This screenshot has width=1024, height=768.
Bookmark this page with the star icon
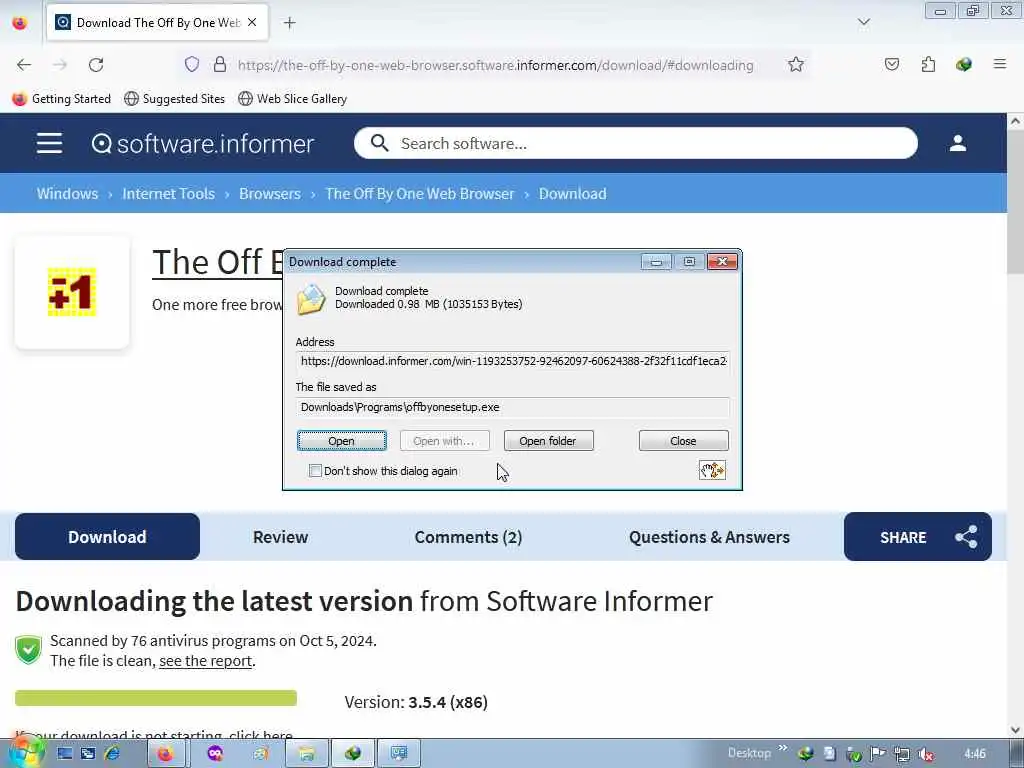coord(795,64)
